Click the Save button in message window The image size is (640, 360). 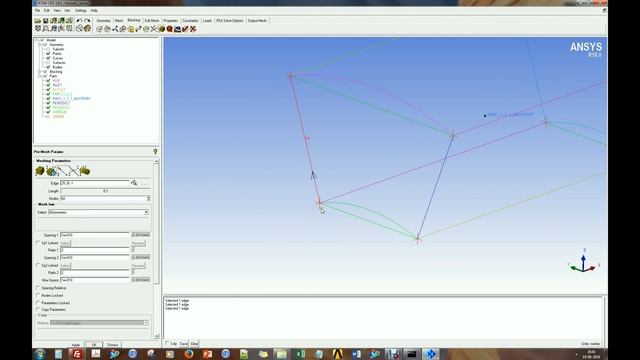tap(184, 344)
